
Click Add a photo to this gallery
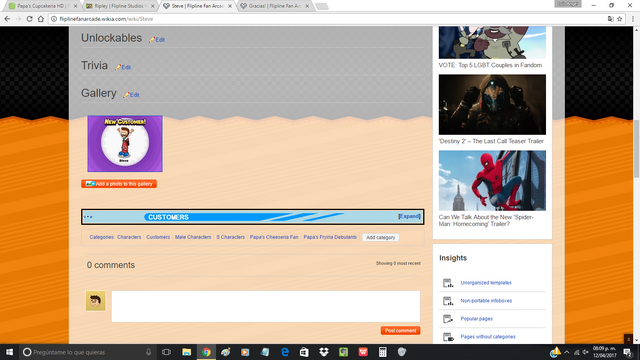119,184
